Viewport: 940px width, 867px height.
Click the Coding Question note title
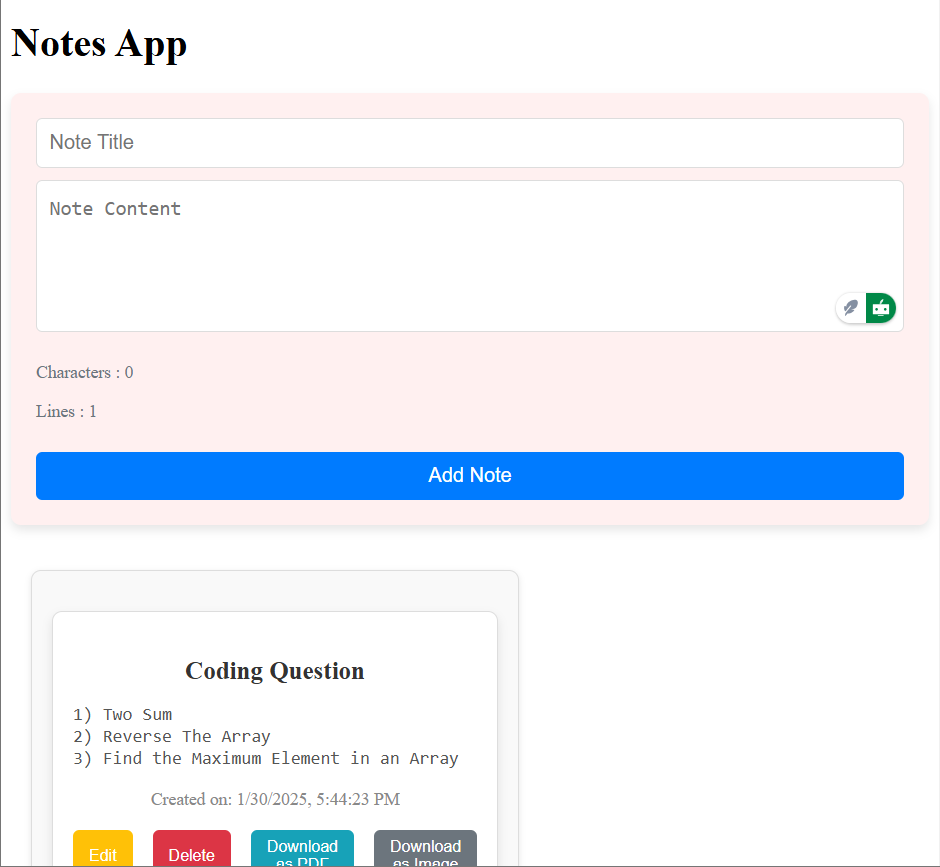tap(275, 671)
